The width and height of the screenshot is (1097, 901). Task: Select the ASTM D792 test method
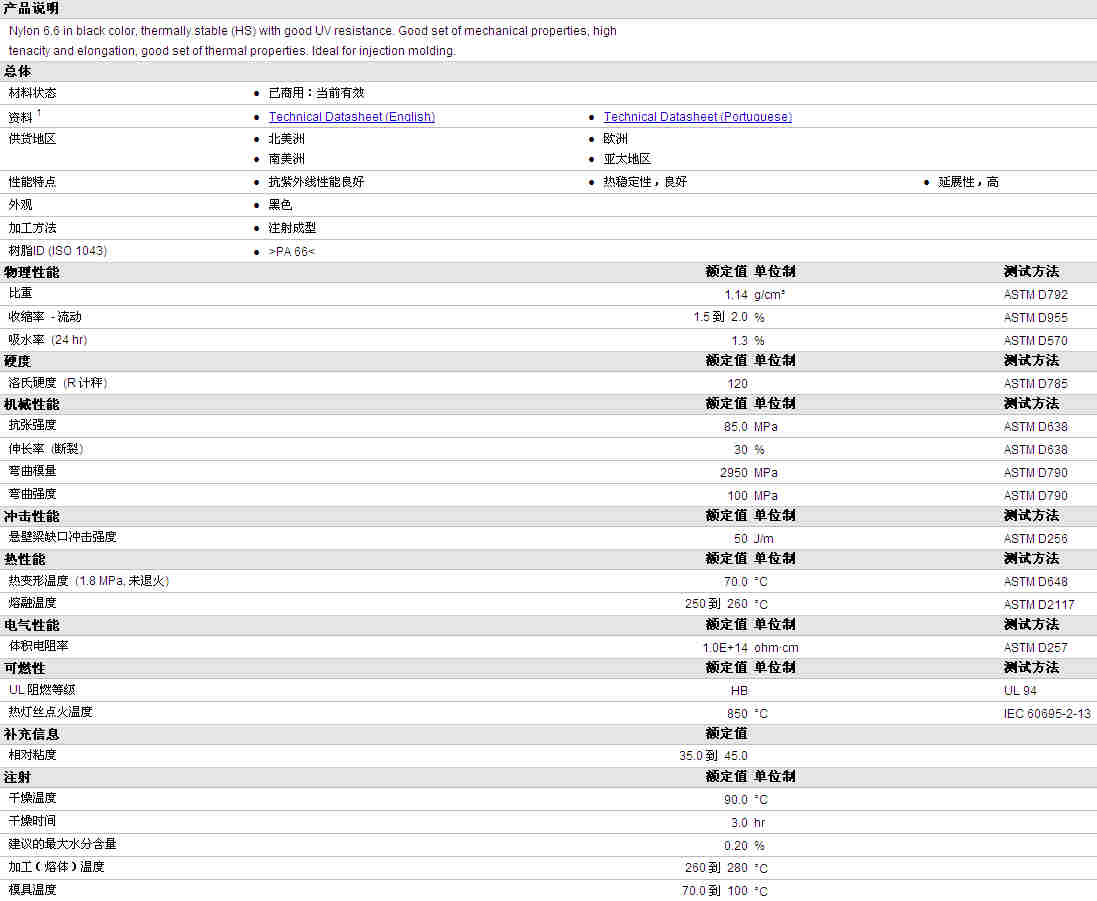(x=1035, y=295)
